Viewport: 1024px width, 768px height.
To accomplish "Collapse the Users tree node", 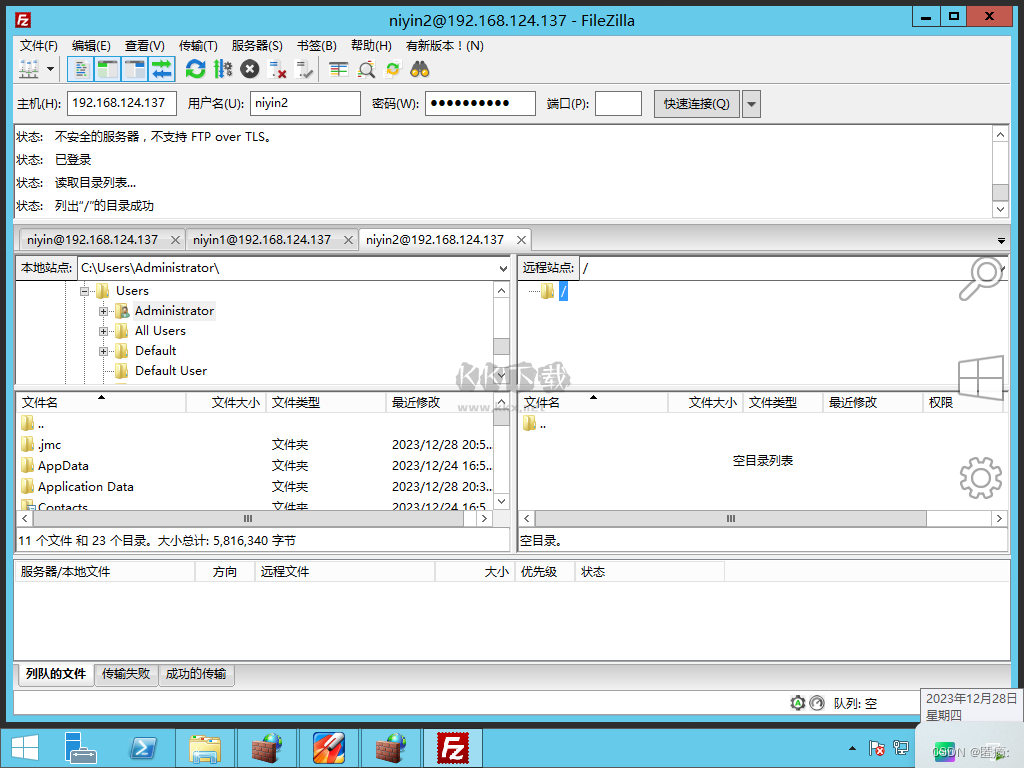I will [84, 291].
